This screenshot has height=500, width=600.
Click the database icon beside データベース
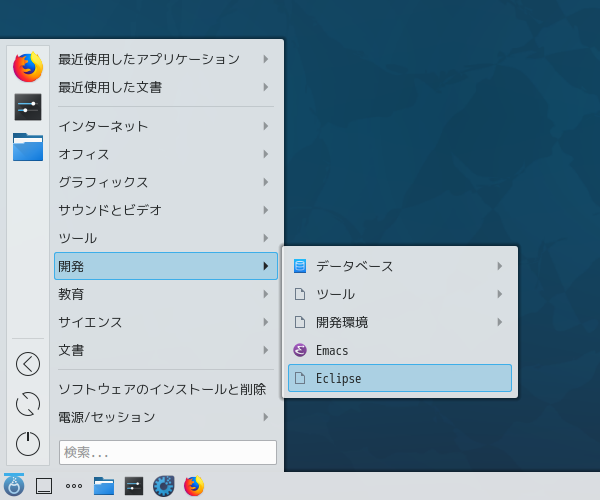300,266
